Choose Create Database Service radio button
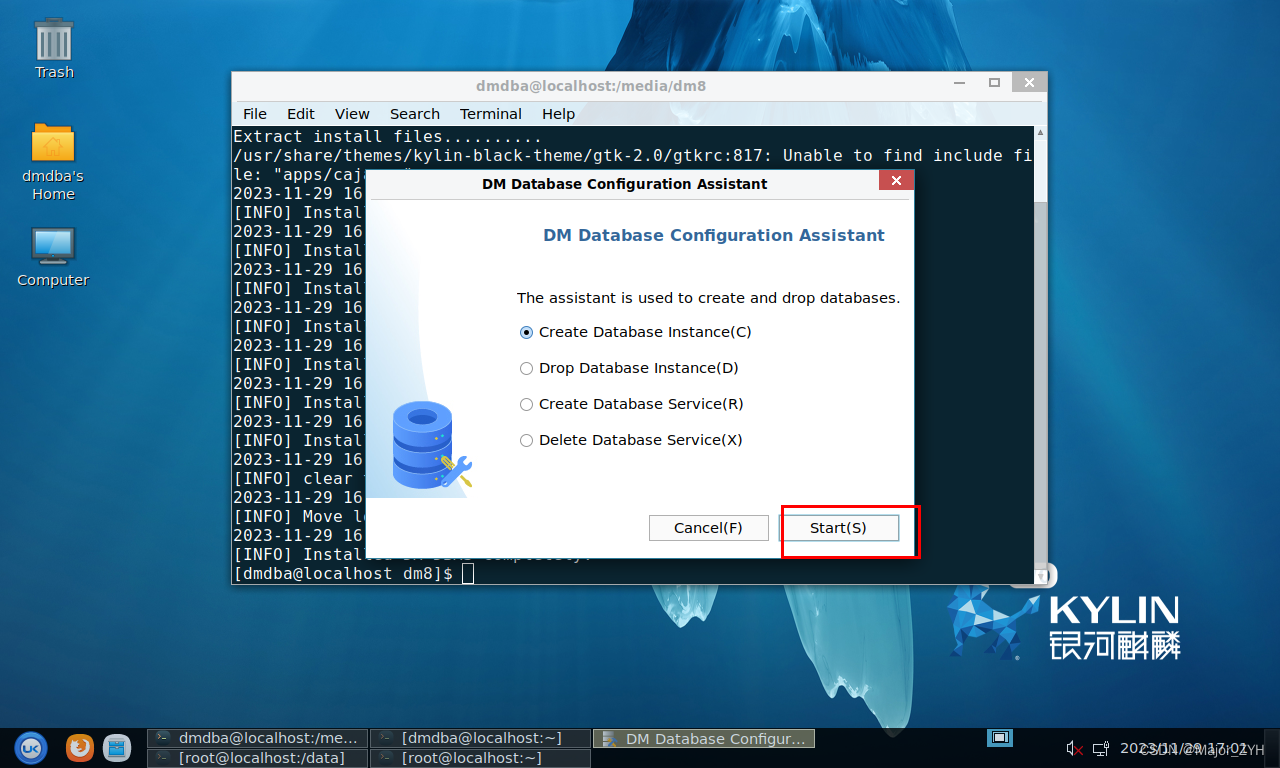Screen dimensions: 1280x768 click(527, 404)
